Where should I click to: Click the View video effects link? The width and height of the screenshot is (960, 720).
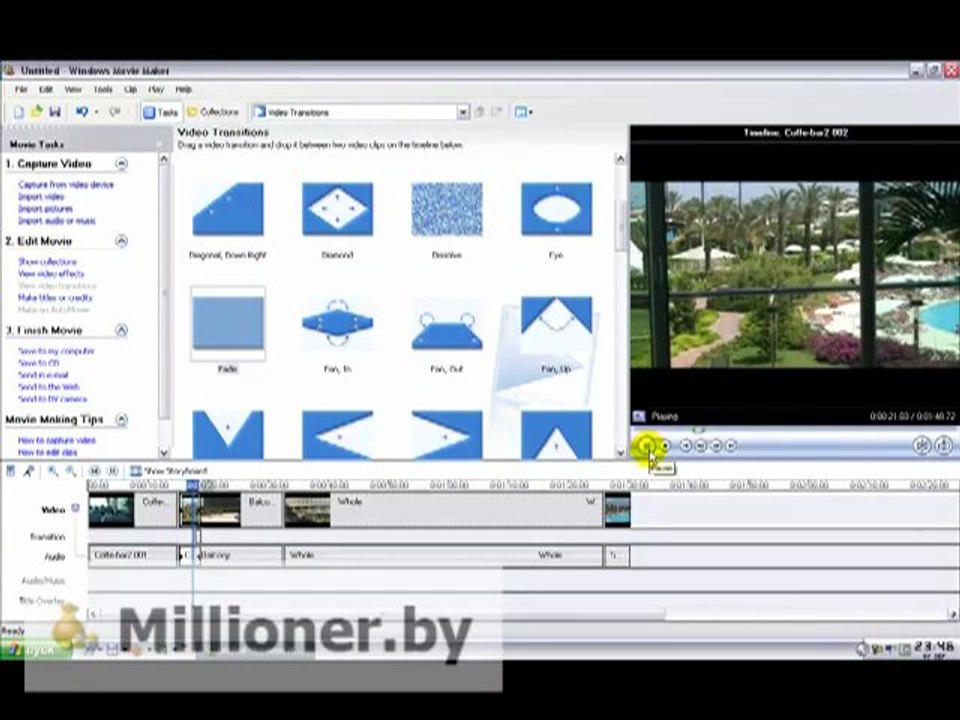point(51,274)
